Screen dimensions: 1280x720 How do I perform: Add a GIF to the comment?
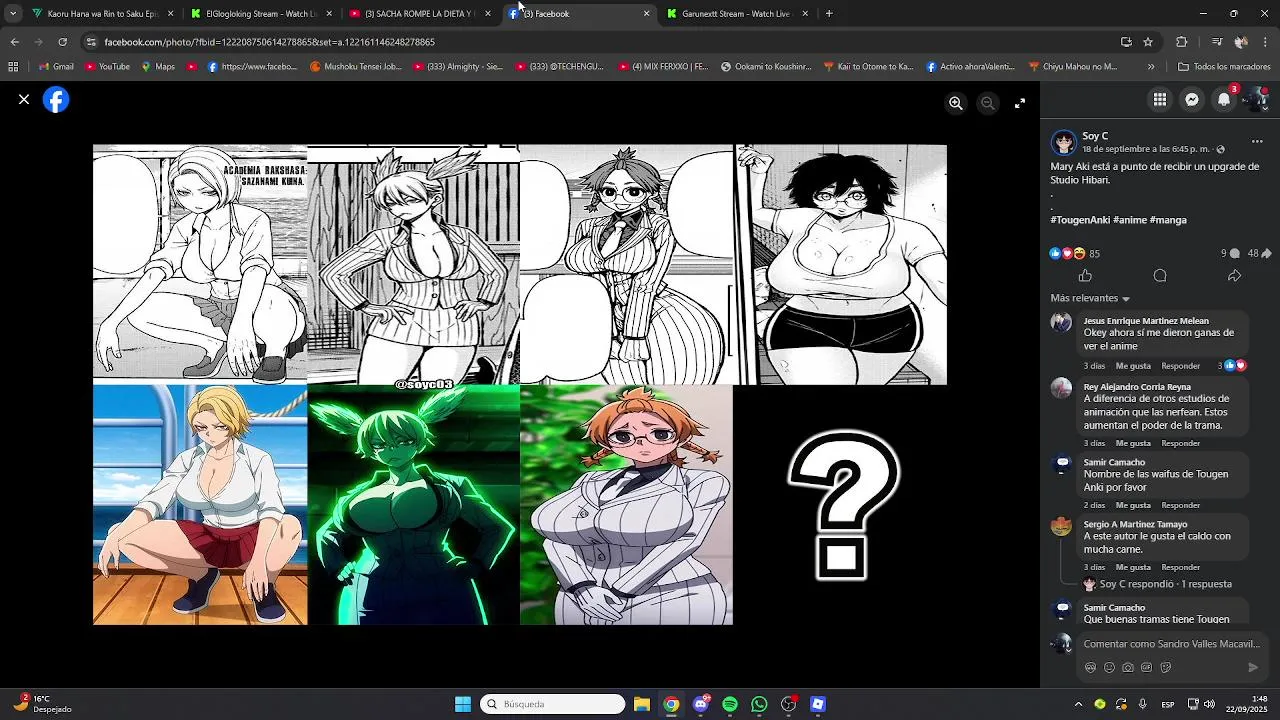[1147, 667]
